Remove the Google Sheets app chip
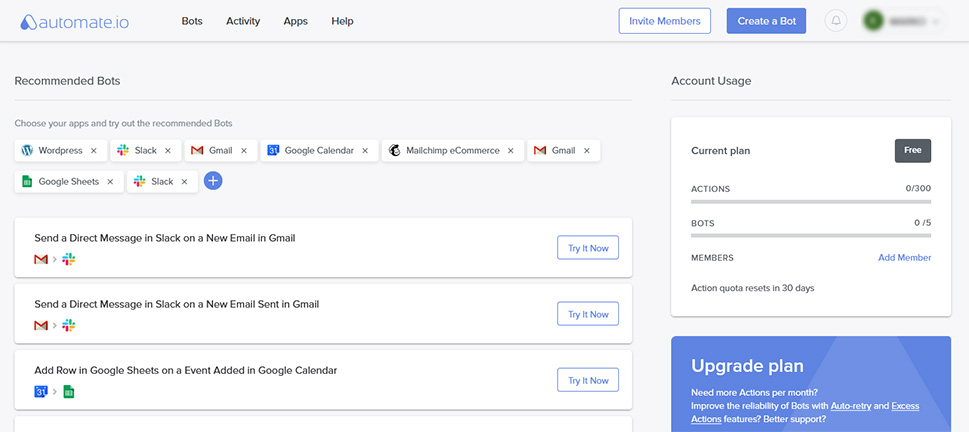This screenshot has width=969, height=432. 110,182
